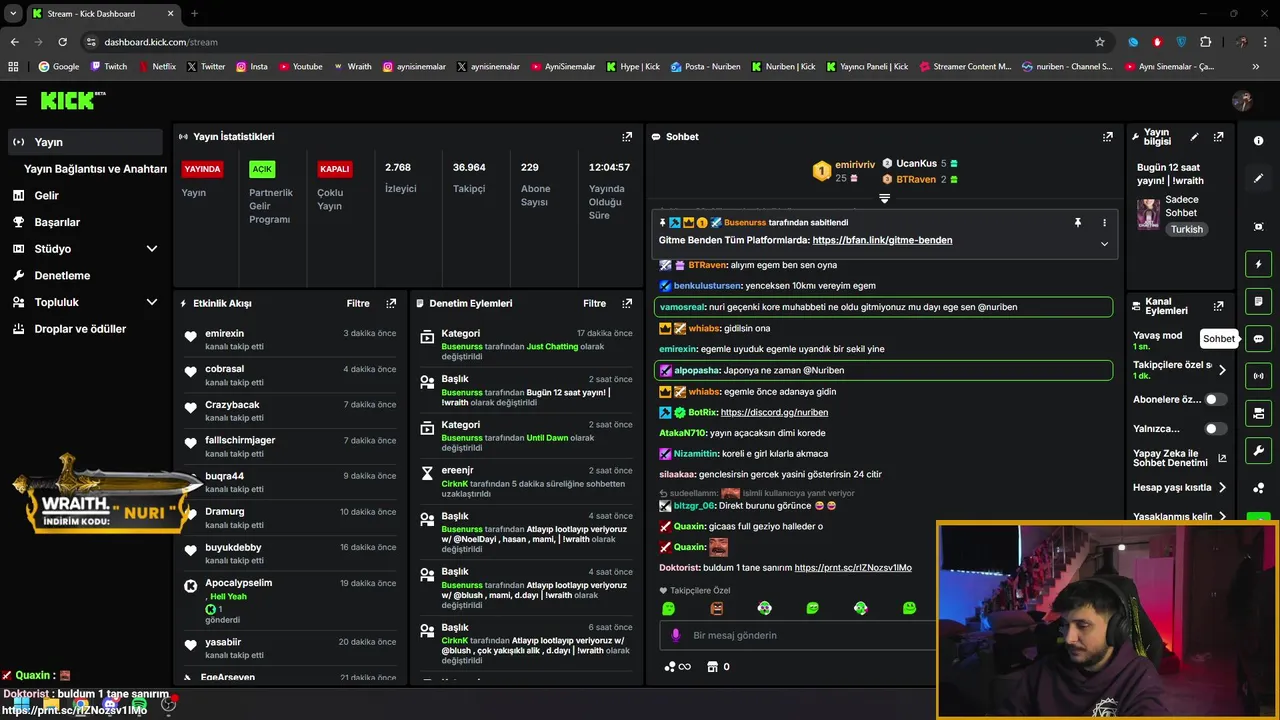
Task: Pop out the Denetim Eylemleri panel
Action: (627, 303)
